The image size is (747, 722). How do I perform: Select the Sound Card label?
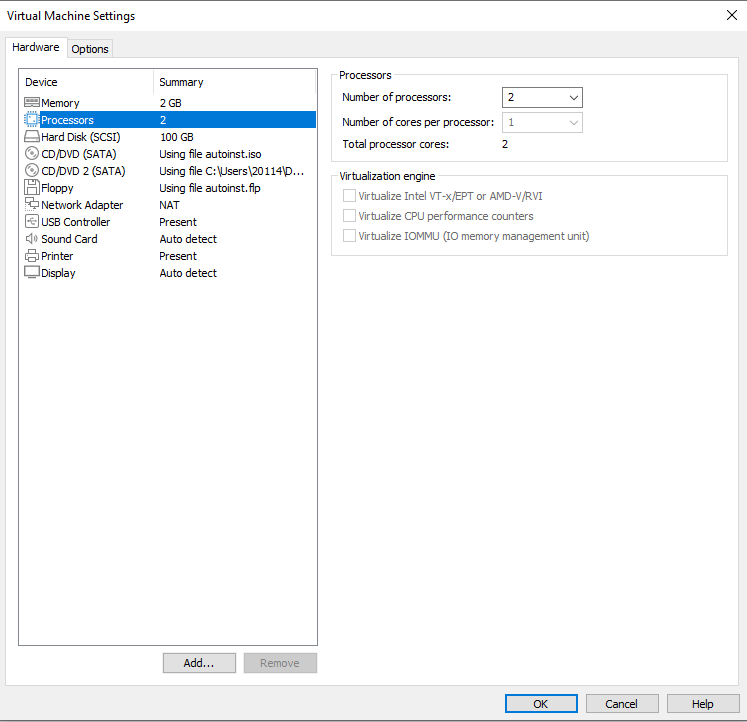[x=69, y=239]
